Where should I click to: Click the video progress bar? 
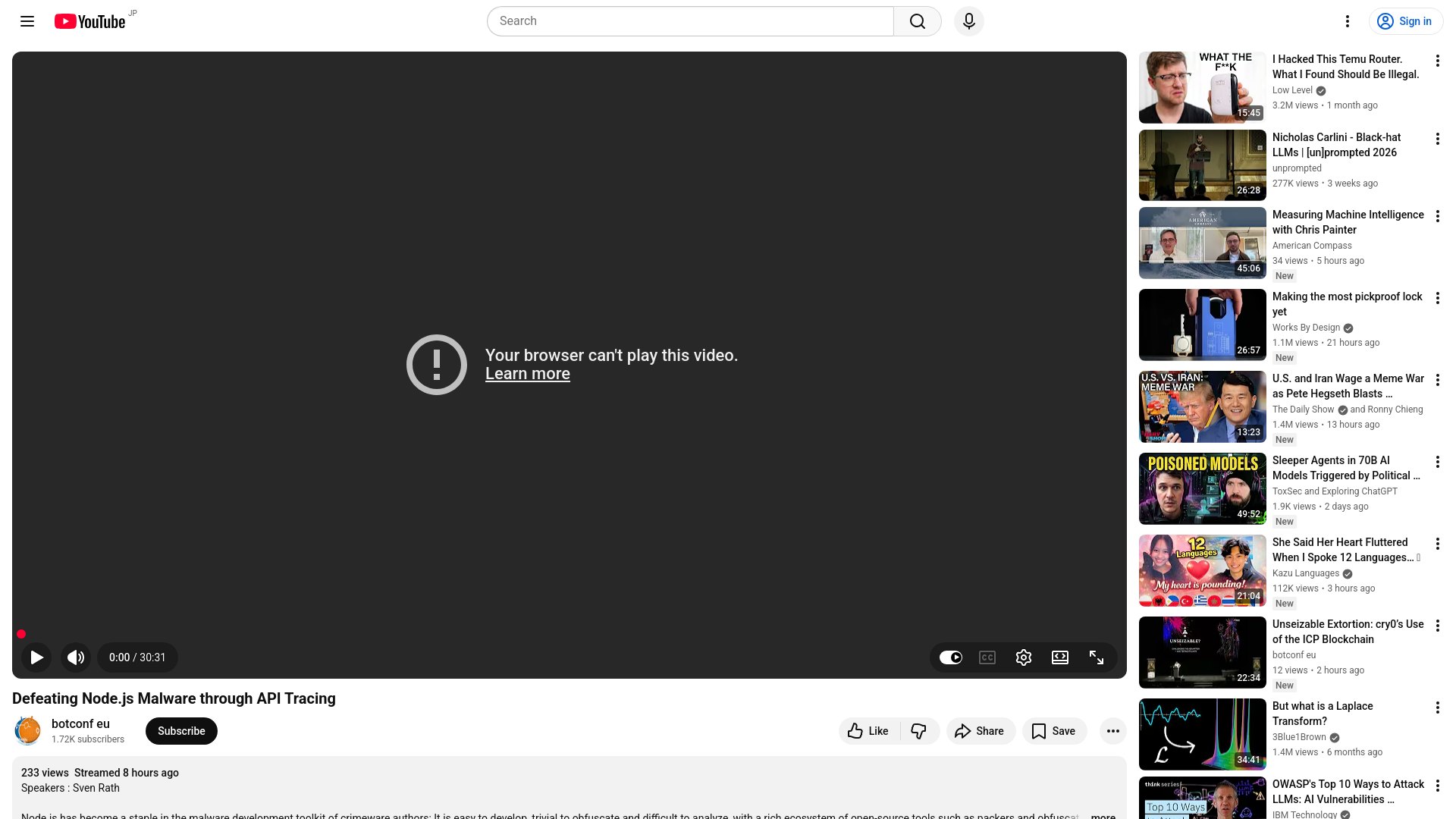point(569,634)
